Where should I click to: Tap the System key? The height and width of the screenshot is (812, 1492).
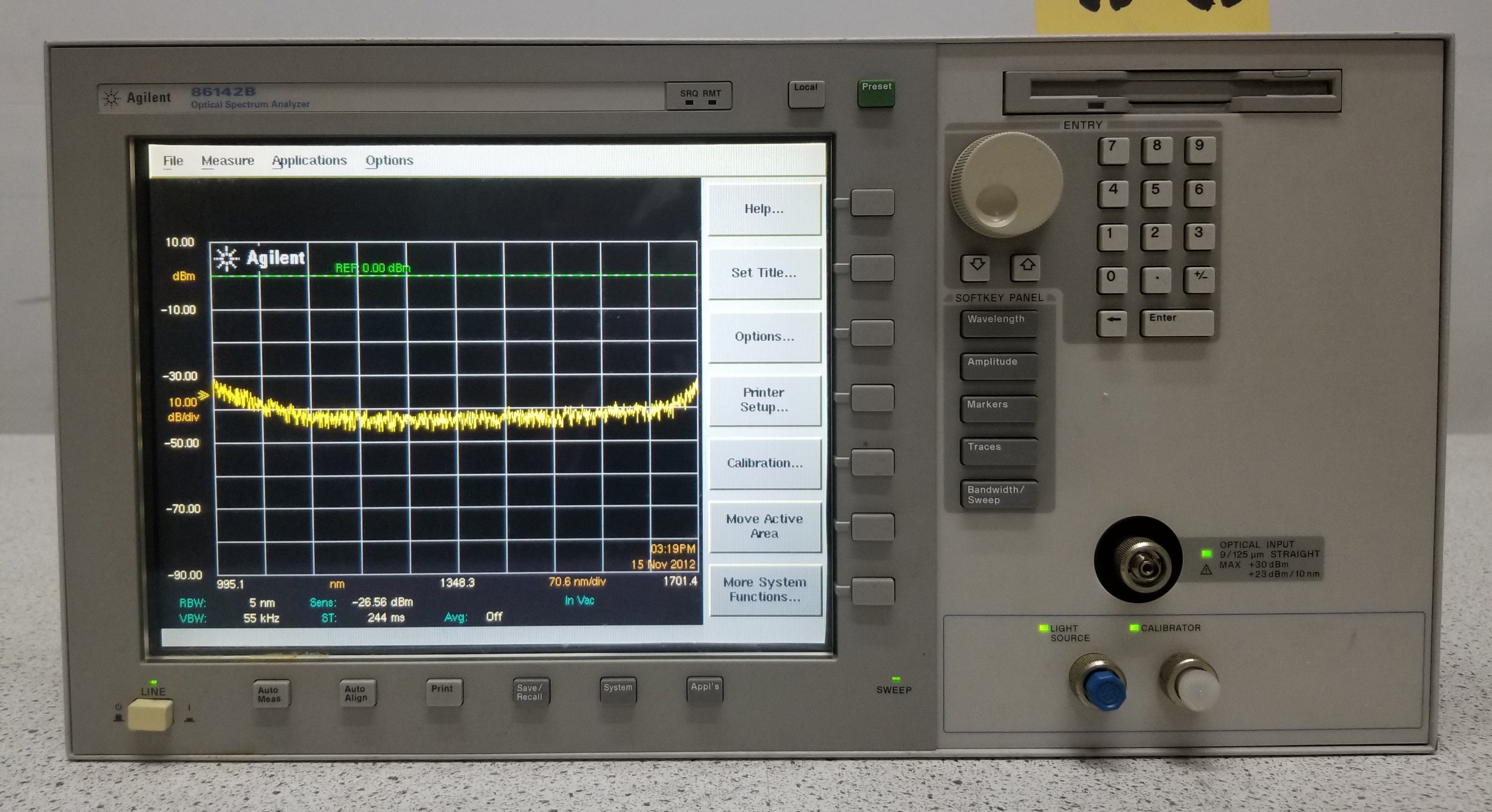pyautogui.click(x=618, y=690)
